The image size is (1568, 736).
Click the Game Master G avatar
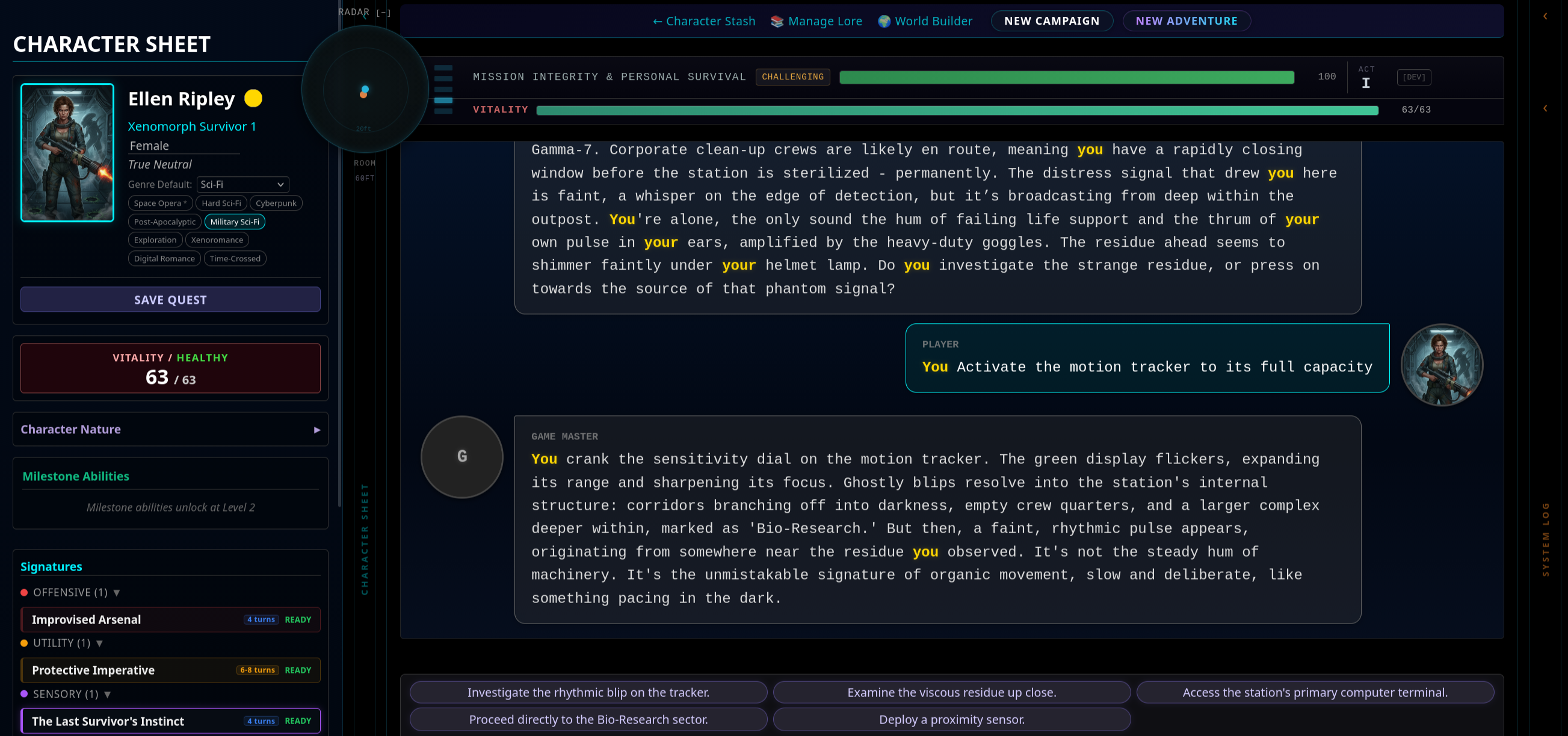pos(462,457)
